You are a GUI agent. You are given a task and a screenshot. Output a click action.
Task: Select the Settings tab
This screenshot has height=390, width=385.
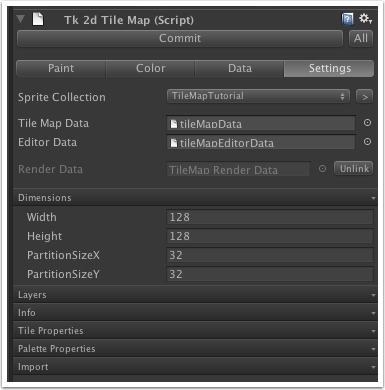click(329, 68)
